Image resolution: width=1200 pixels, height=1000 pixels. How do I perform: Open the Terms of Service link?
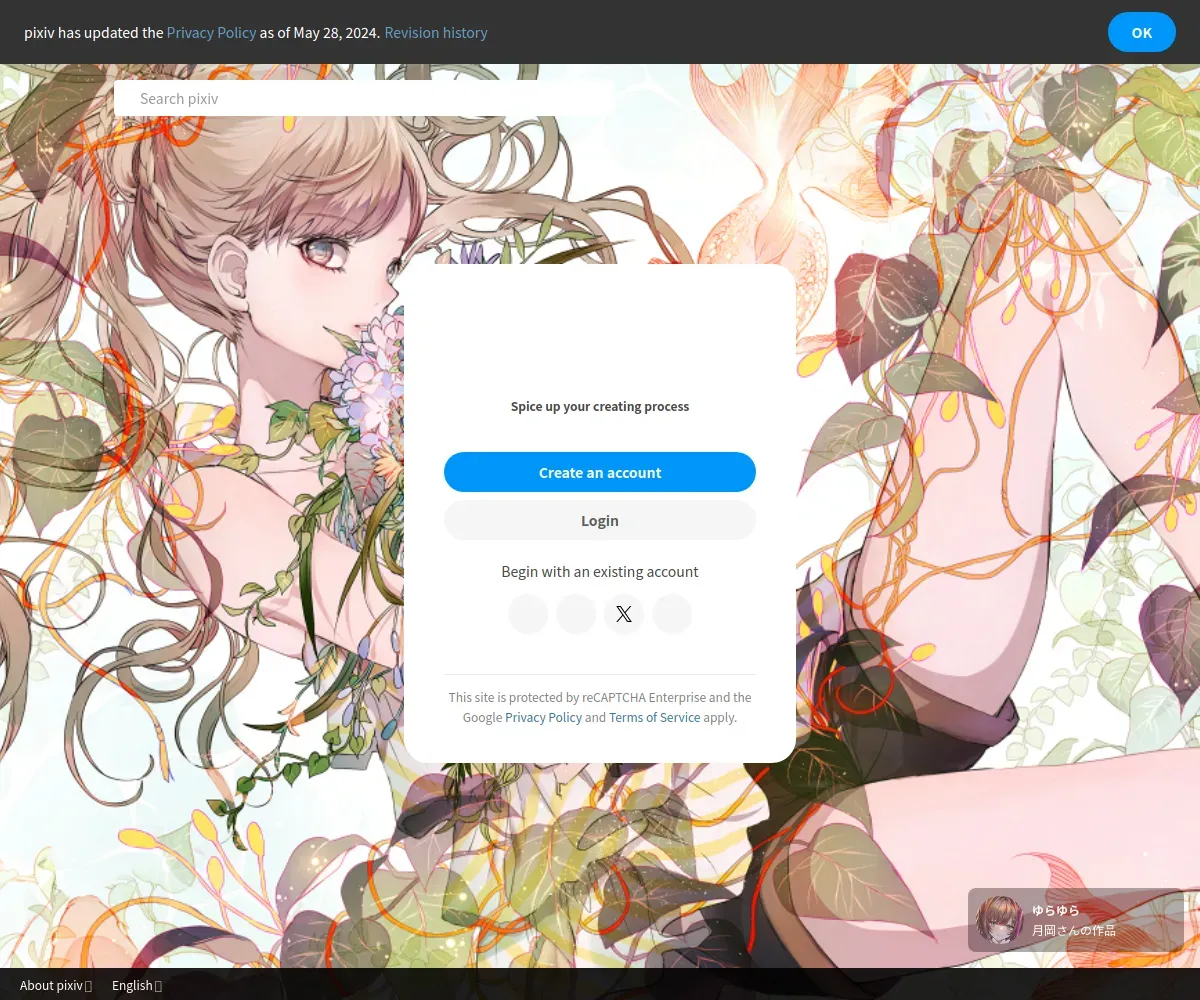click(654, 717)
